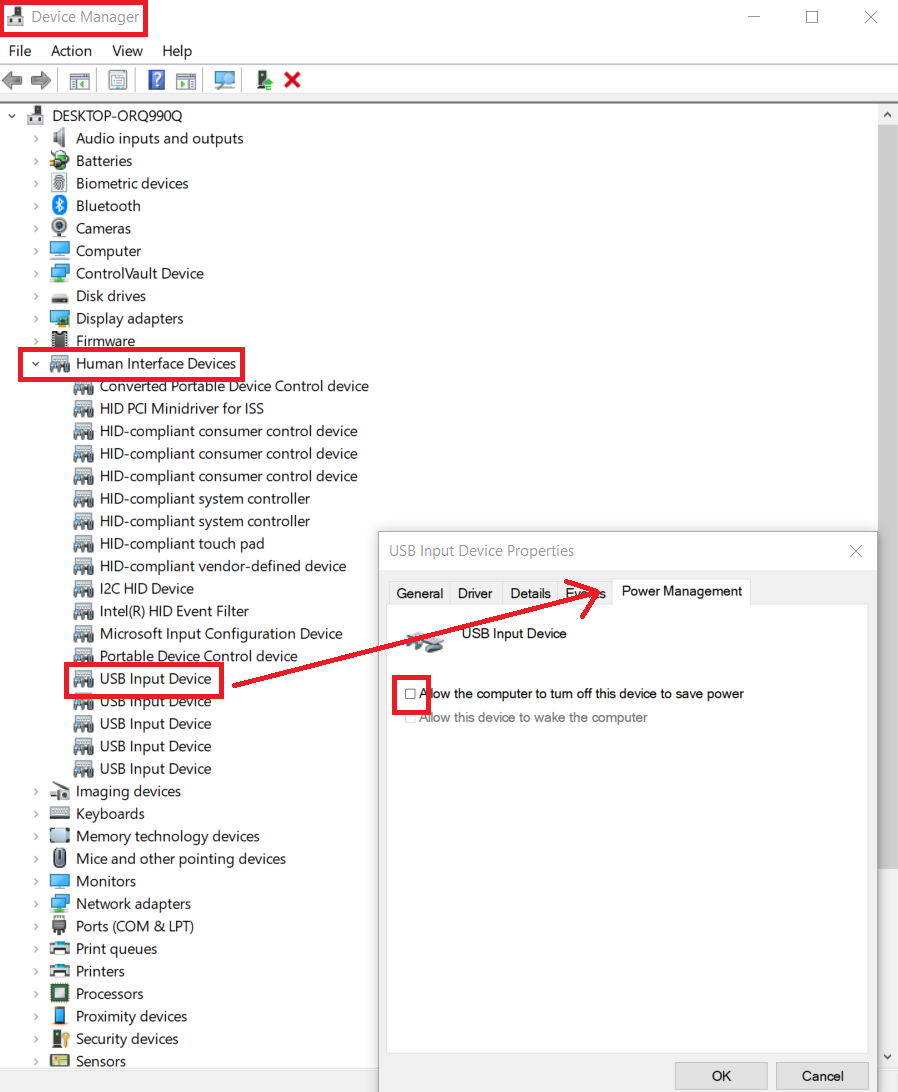Collapse the Human Interface Devices category
The width and height of the screenshot is (898, 1092).
tap(36, 364)
